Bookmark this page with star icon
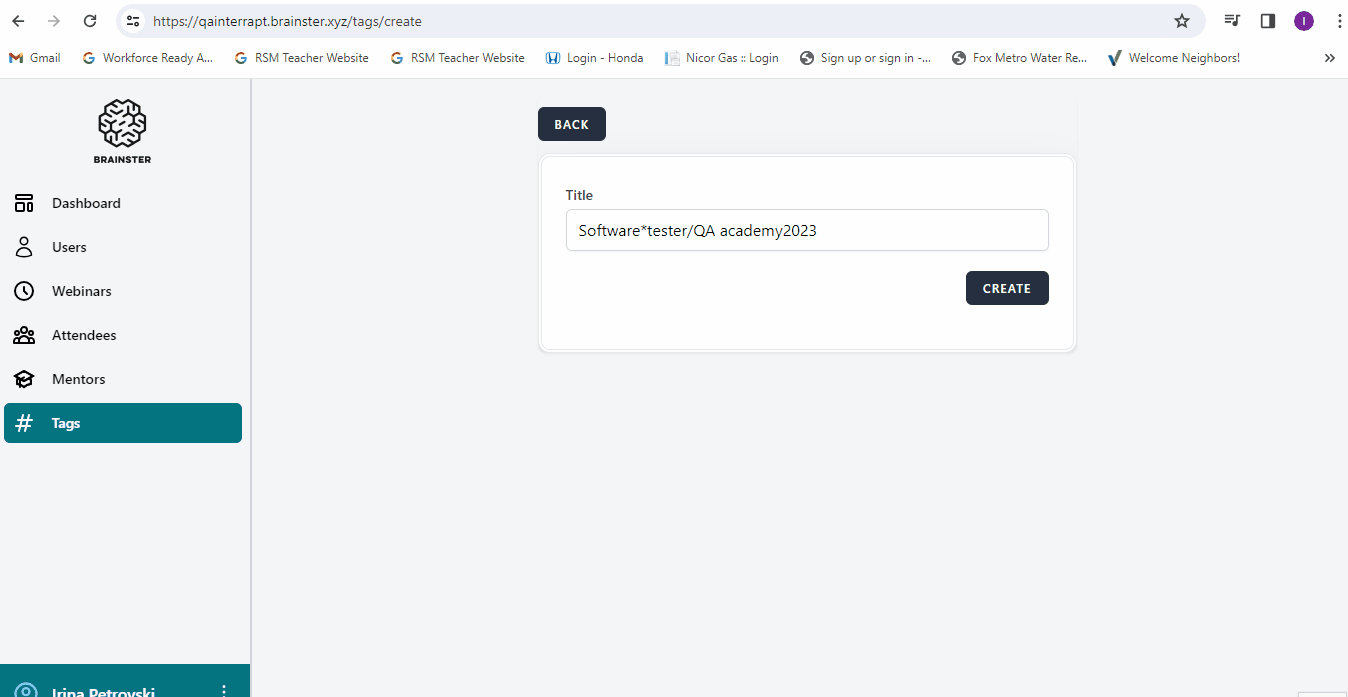 coord(1181,21)
